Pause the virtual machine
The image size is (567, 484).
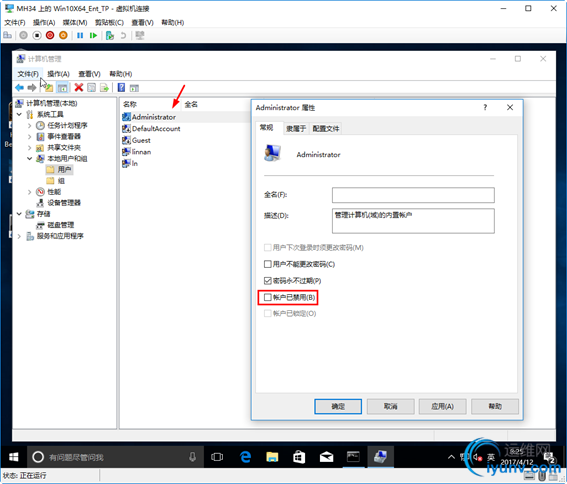click(x=80, y=35)
